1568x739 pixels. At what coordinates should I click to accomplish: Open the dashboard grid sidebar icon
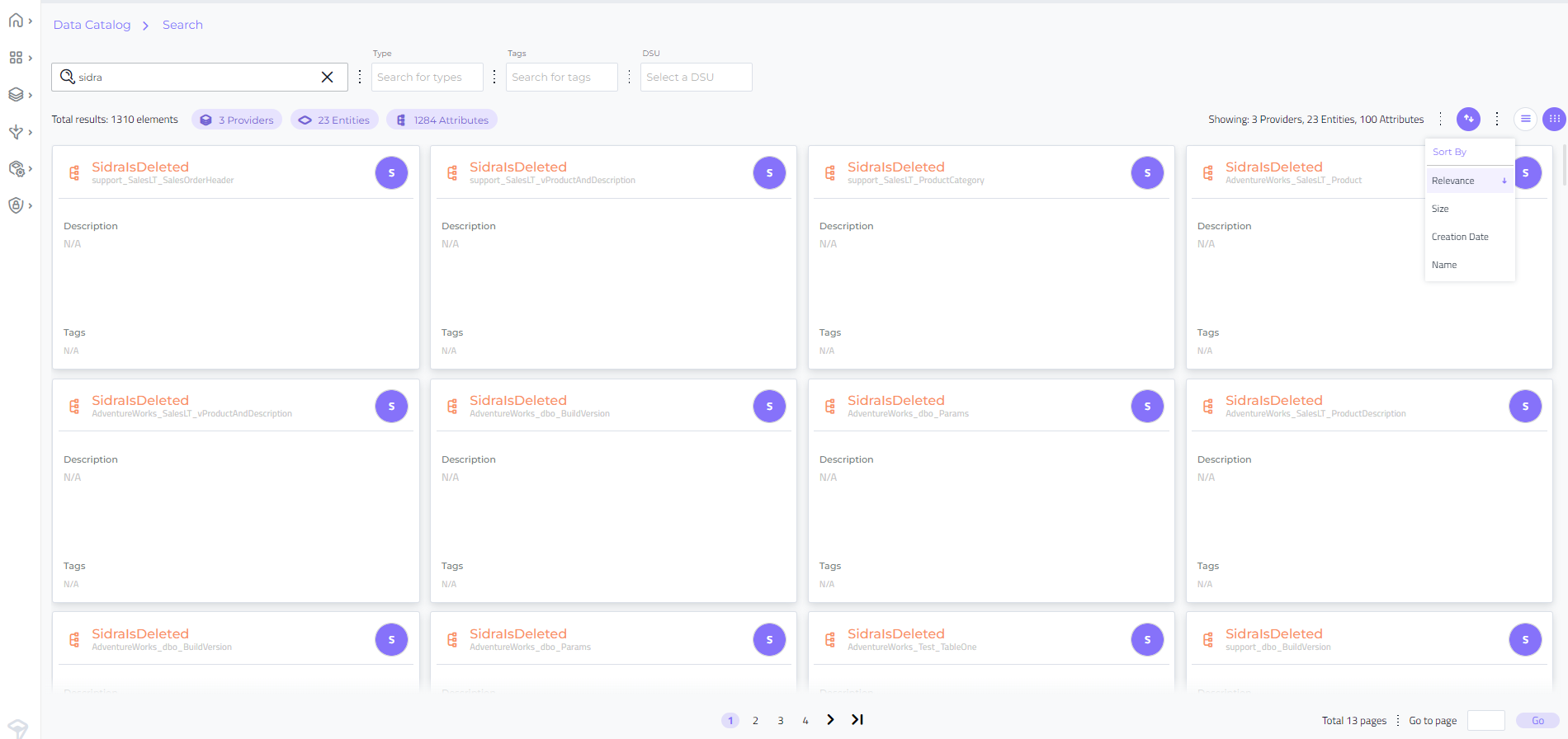click(x=16, y=58)
